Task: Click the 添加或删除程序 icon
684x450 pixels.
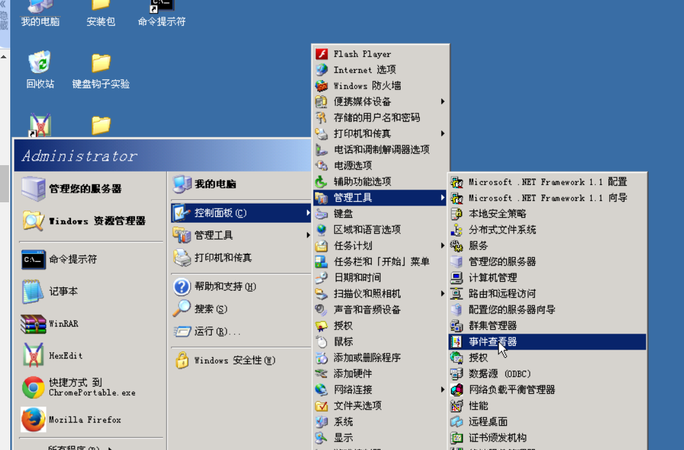Action: pyautogui.click(x=321, y=358)
